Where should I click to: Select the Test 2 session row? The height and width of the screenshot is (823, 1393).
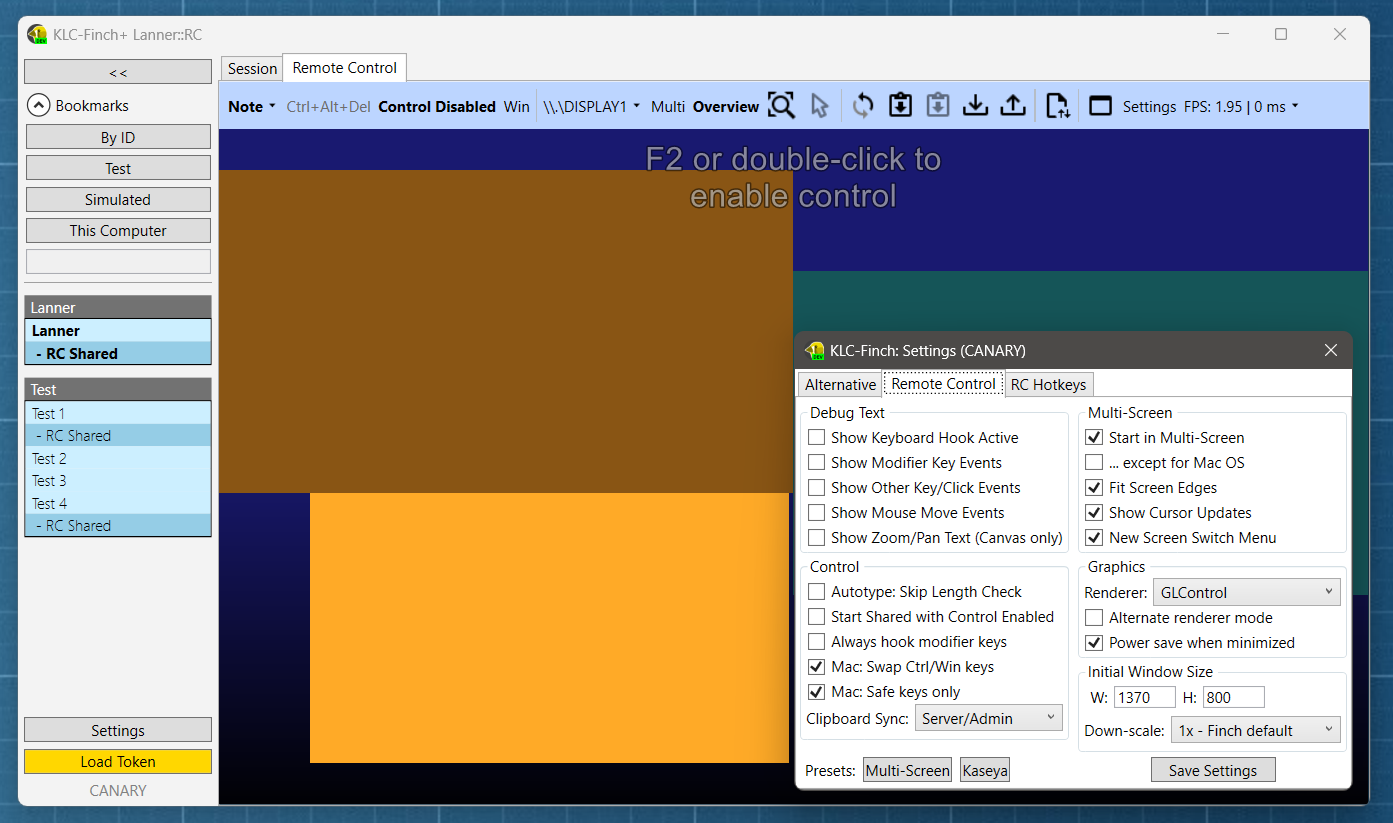(118, 458)
